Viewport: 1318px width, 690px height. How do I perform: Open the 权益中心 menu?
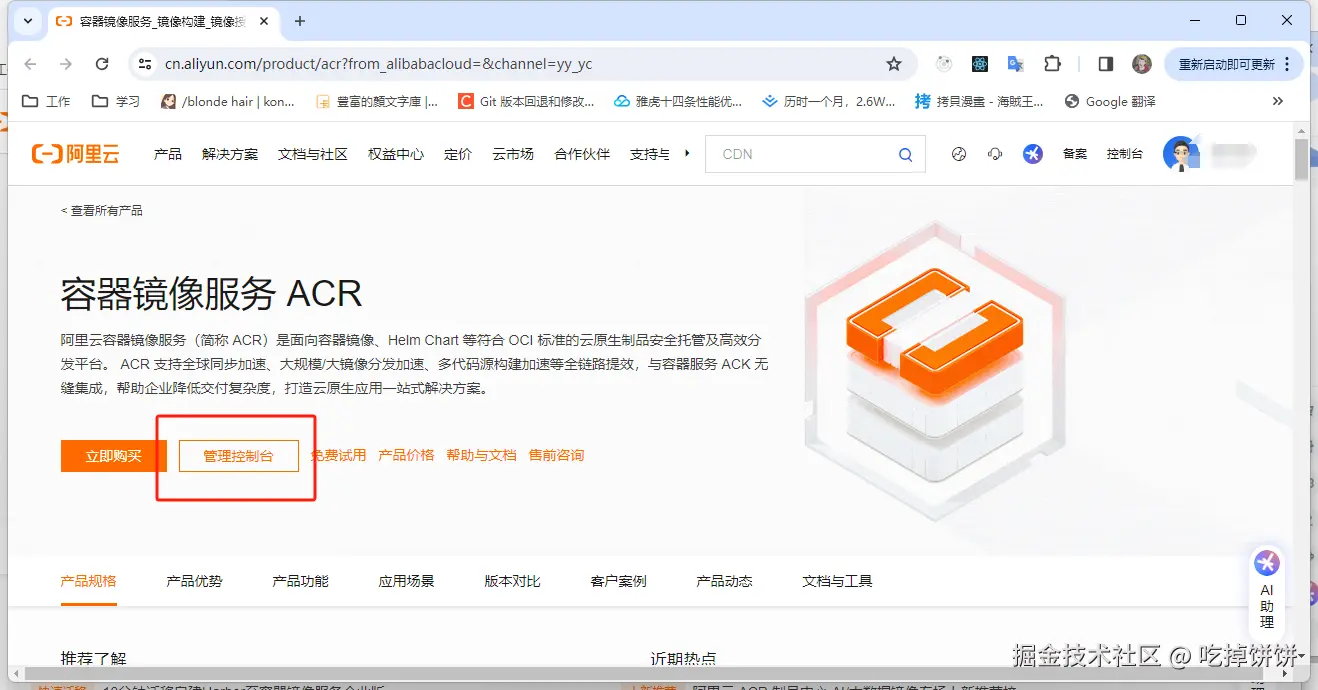click(x=396, y=154)
